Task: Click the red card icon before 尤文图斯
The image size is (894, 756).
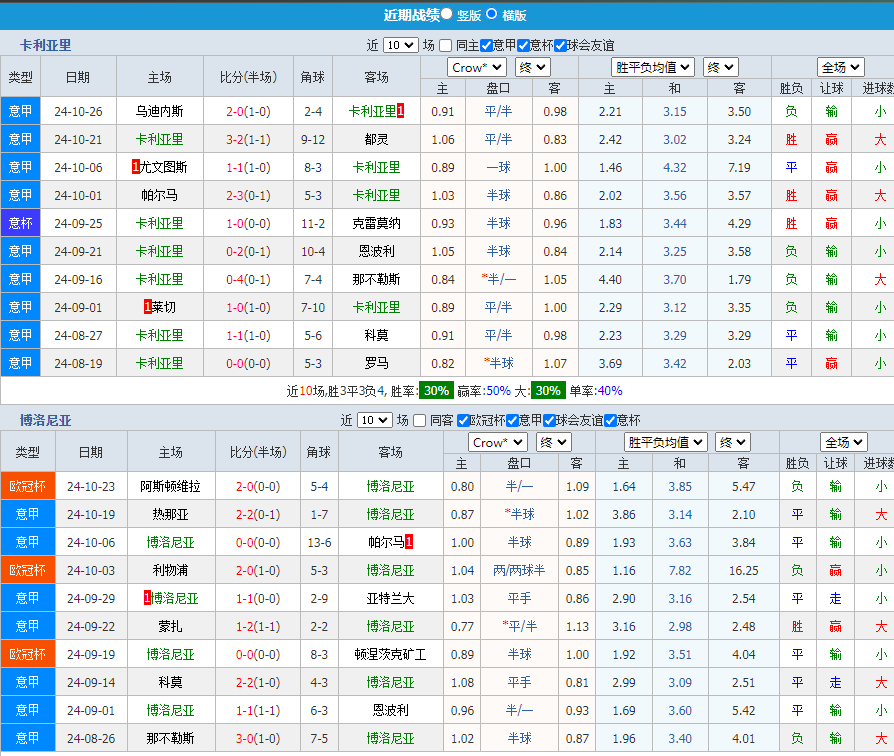Action: point(138,167)
